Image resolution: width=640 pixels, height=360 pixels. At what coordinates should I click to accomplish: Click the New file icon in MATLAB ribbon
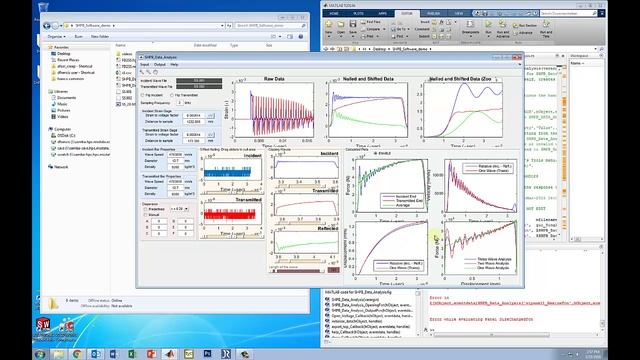329,25
